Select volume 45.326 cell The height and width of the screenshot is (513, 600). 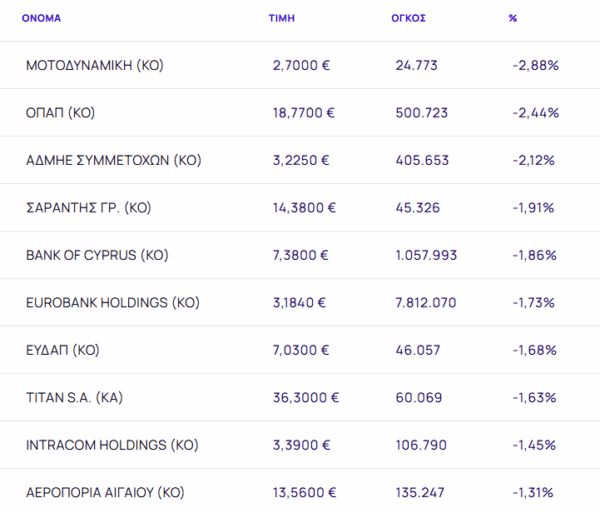coord(418,208)
